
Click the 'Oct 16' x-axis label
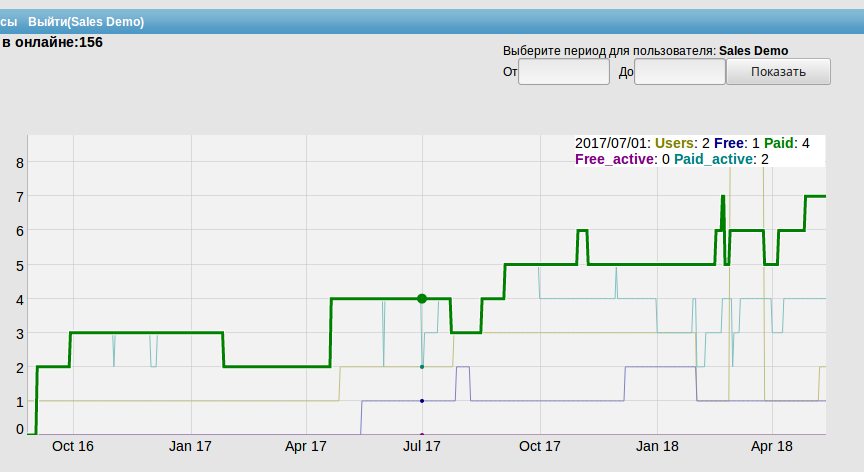point(73,447)
